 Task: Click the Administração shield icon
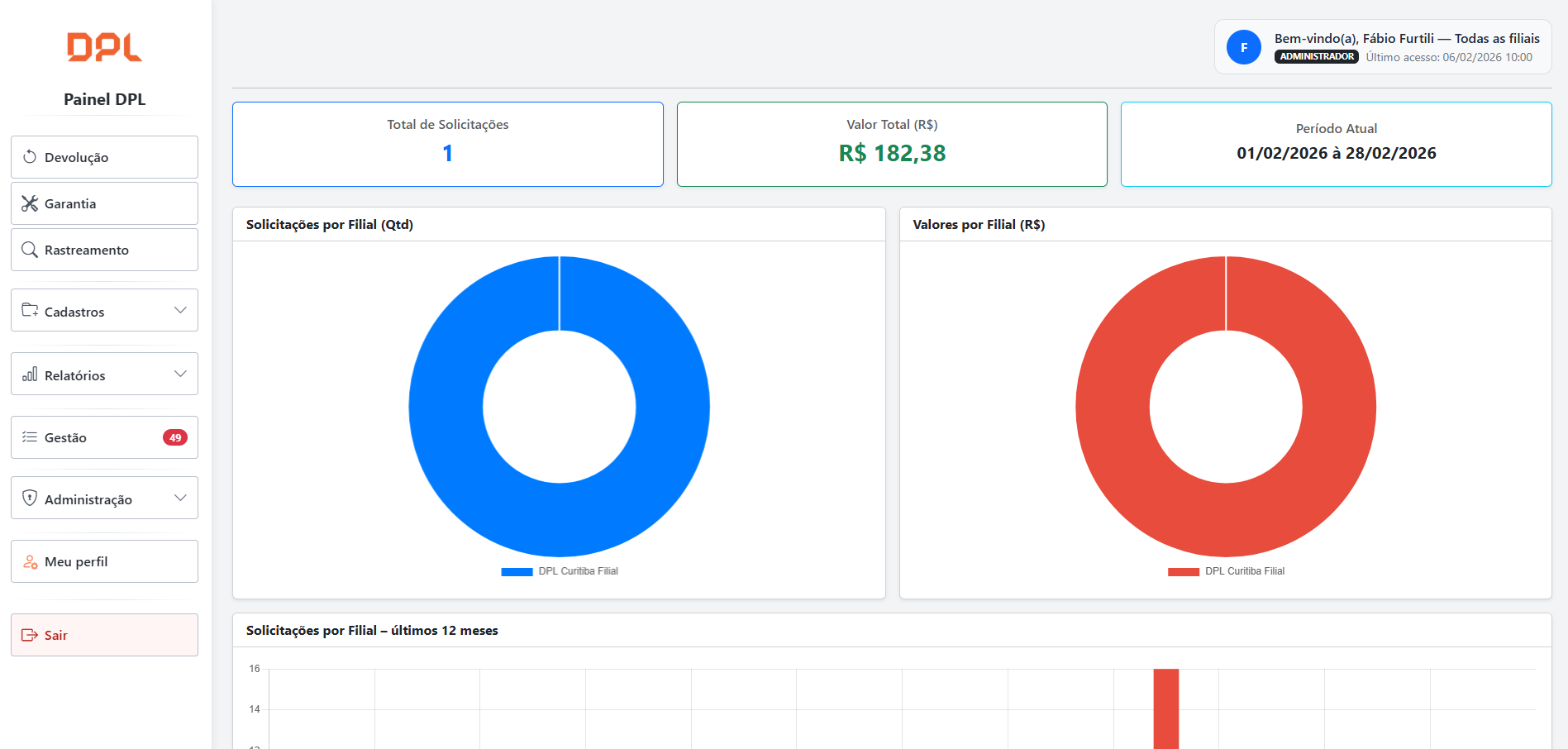30,498
